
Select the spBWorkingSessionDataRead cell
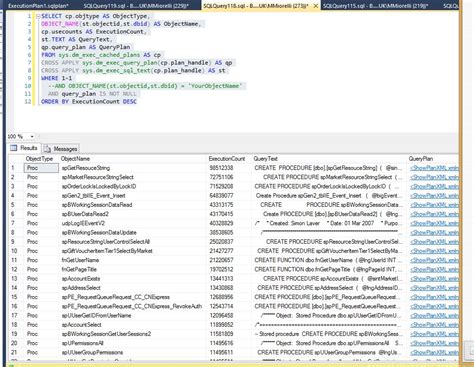(x=133, y=205)
